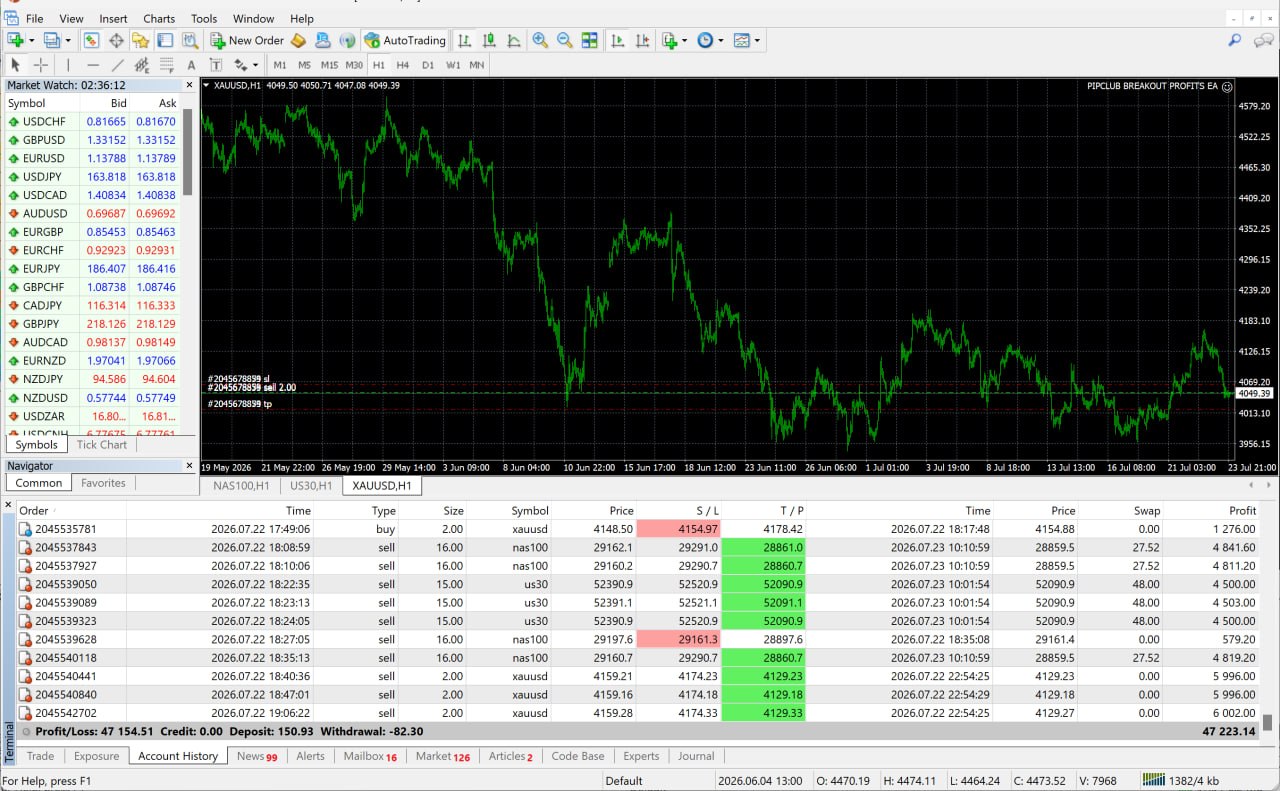Close the Navigator panel
1280x791 pixels.
(189, 465)
